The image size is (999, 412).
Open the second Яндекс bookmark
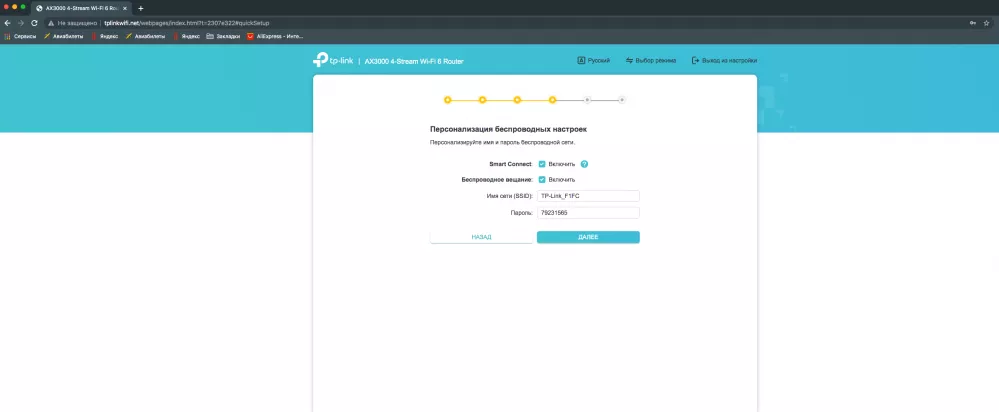[x=187, y=36]
